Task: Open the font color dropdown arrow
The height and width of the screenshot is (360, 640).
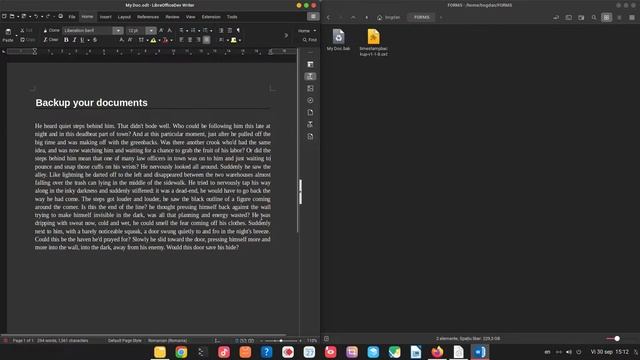Action: pos(171,40)
